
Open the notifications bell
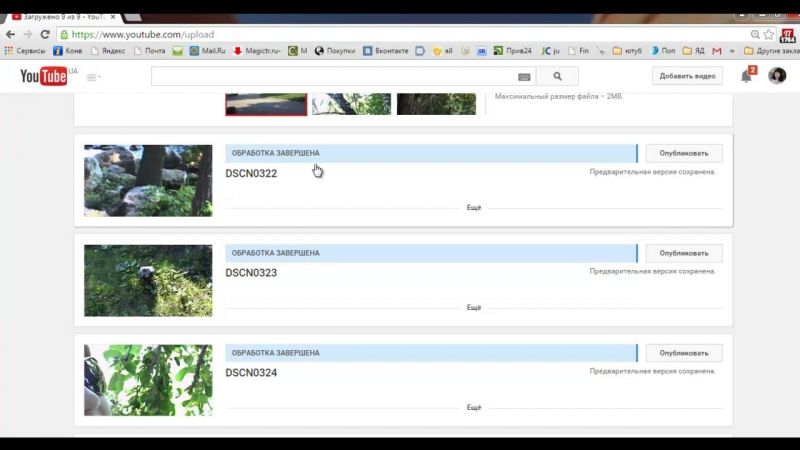(746, 77)
